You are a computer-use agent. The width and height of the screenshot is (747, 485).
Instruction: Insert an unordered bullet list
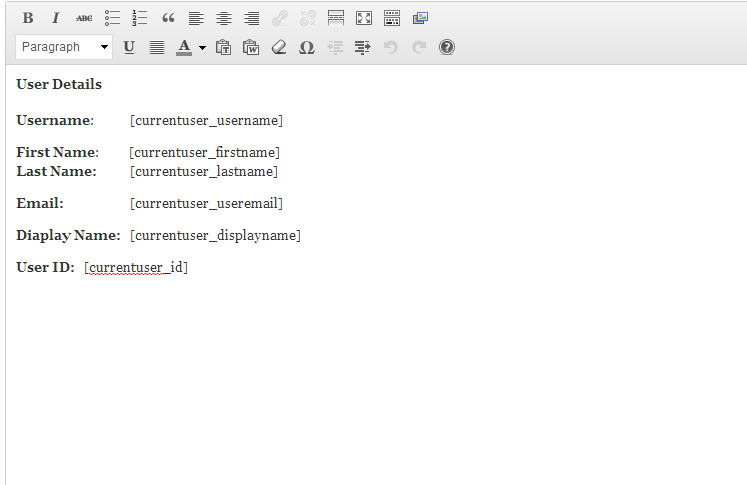click(112, 18)
